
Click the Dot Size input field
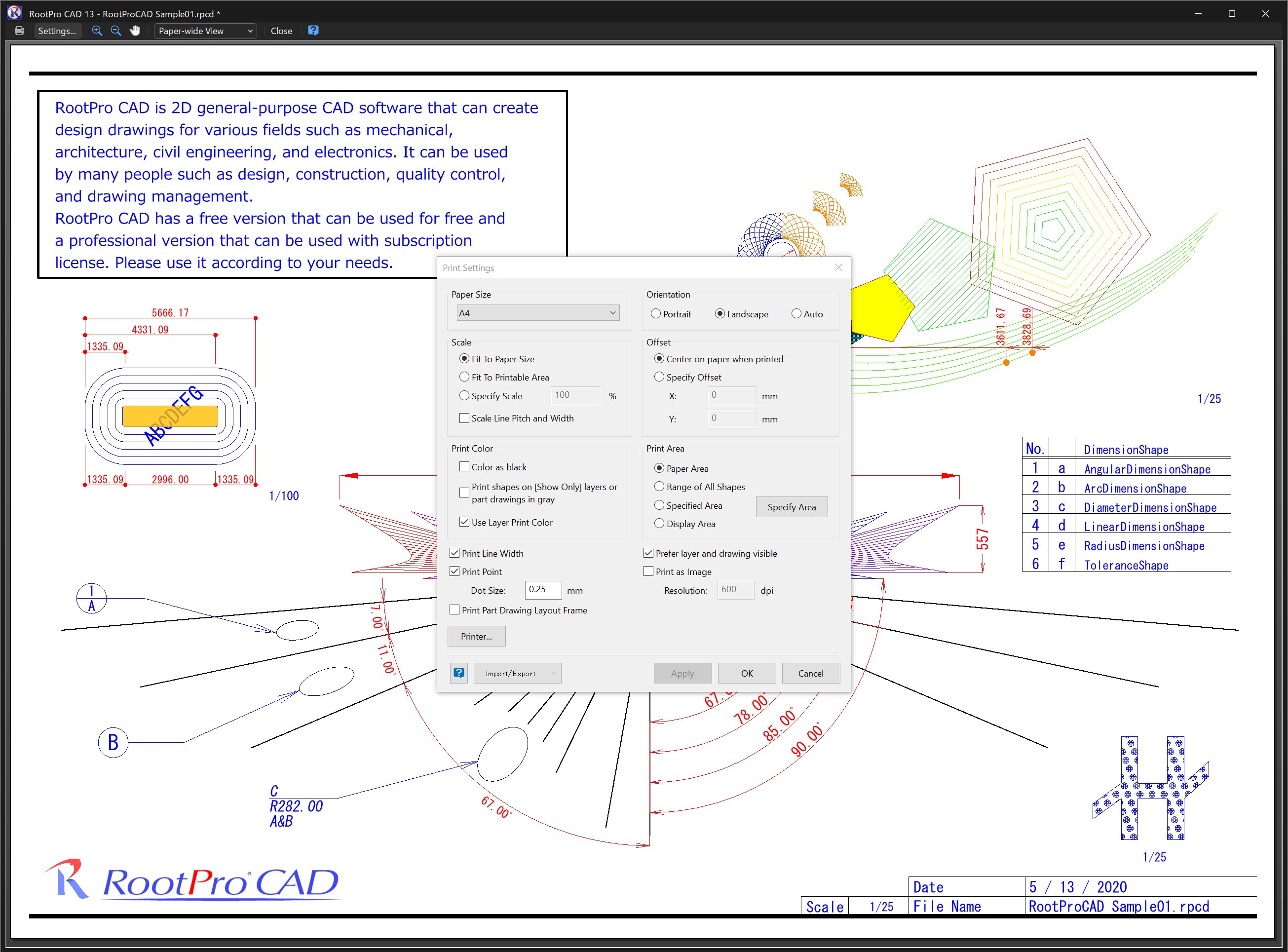pyautogui.click(x=543, y=590)
